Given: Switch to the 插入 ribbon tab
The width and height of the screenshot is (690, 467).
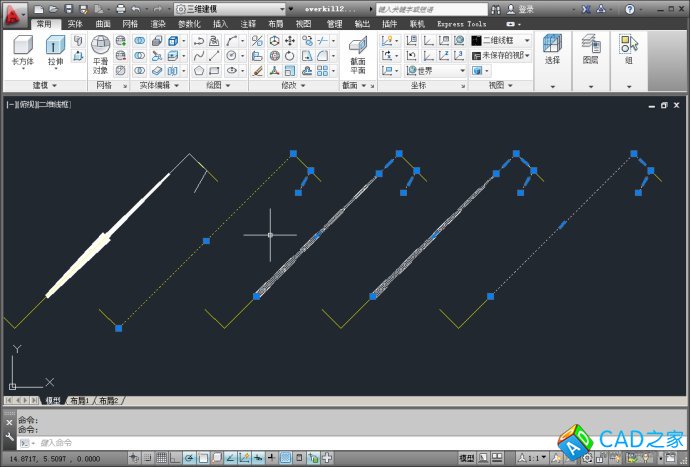Looking at the screenshot, I should (x=220, y=23).
